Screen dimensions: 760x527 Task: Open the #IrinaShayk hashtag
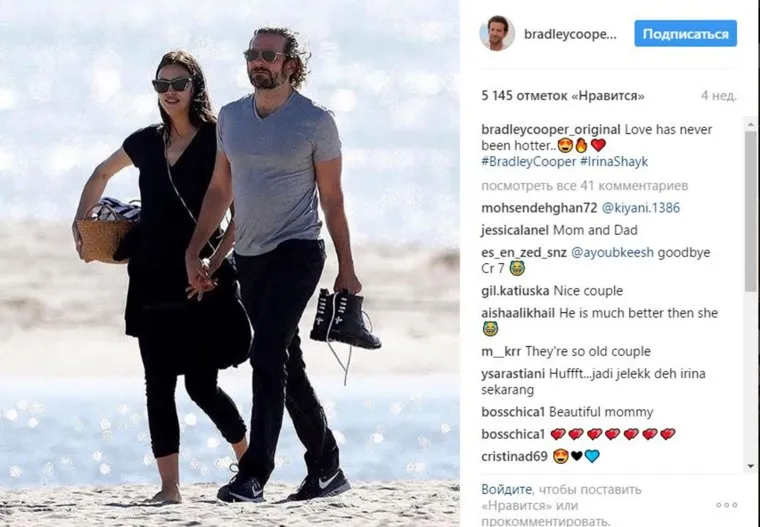pyautogui.click(x=614, y=161)
